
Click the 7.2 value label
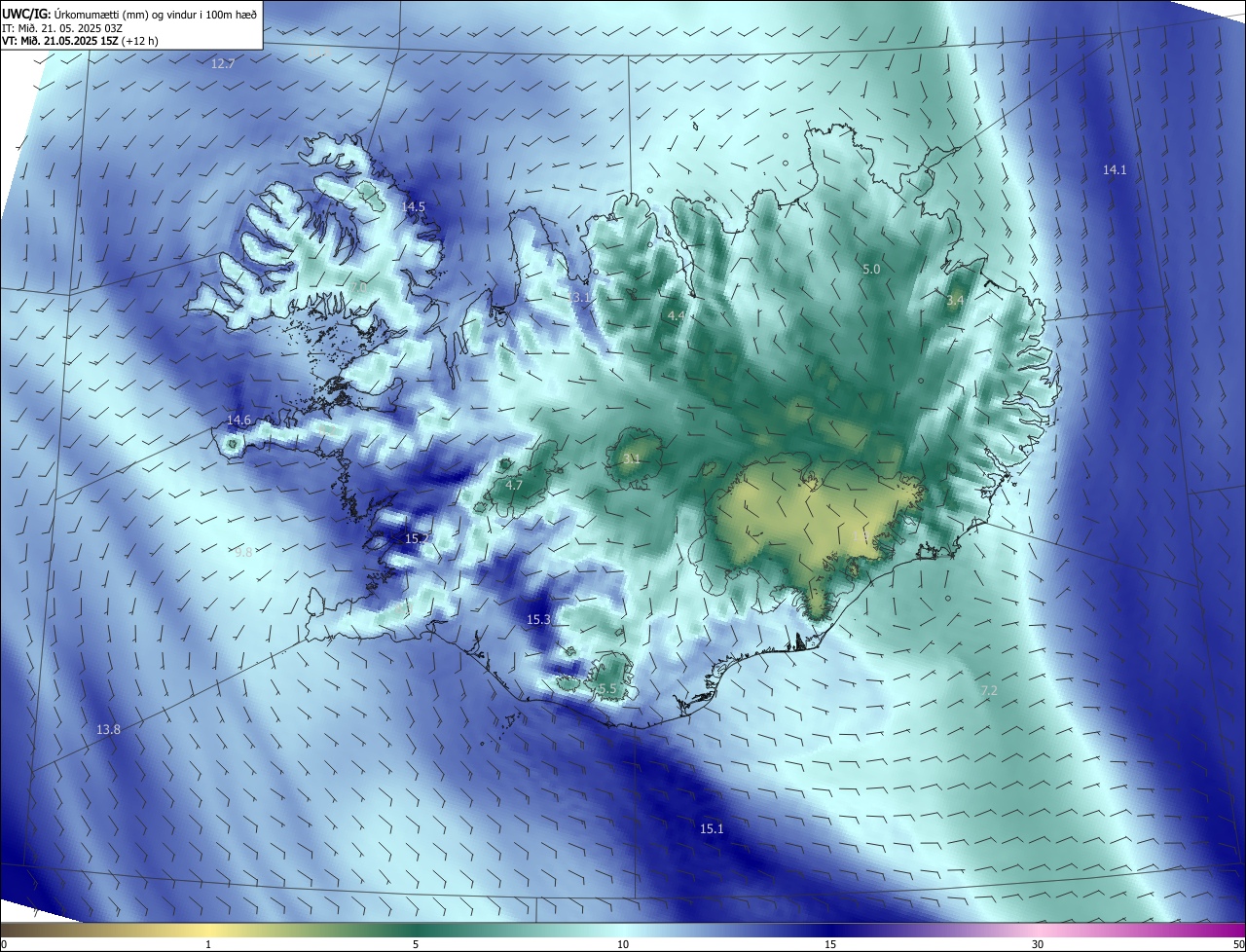click(x=989, y=690)
